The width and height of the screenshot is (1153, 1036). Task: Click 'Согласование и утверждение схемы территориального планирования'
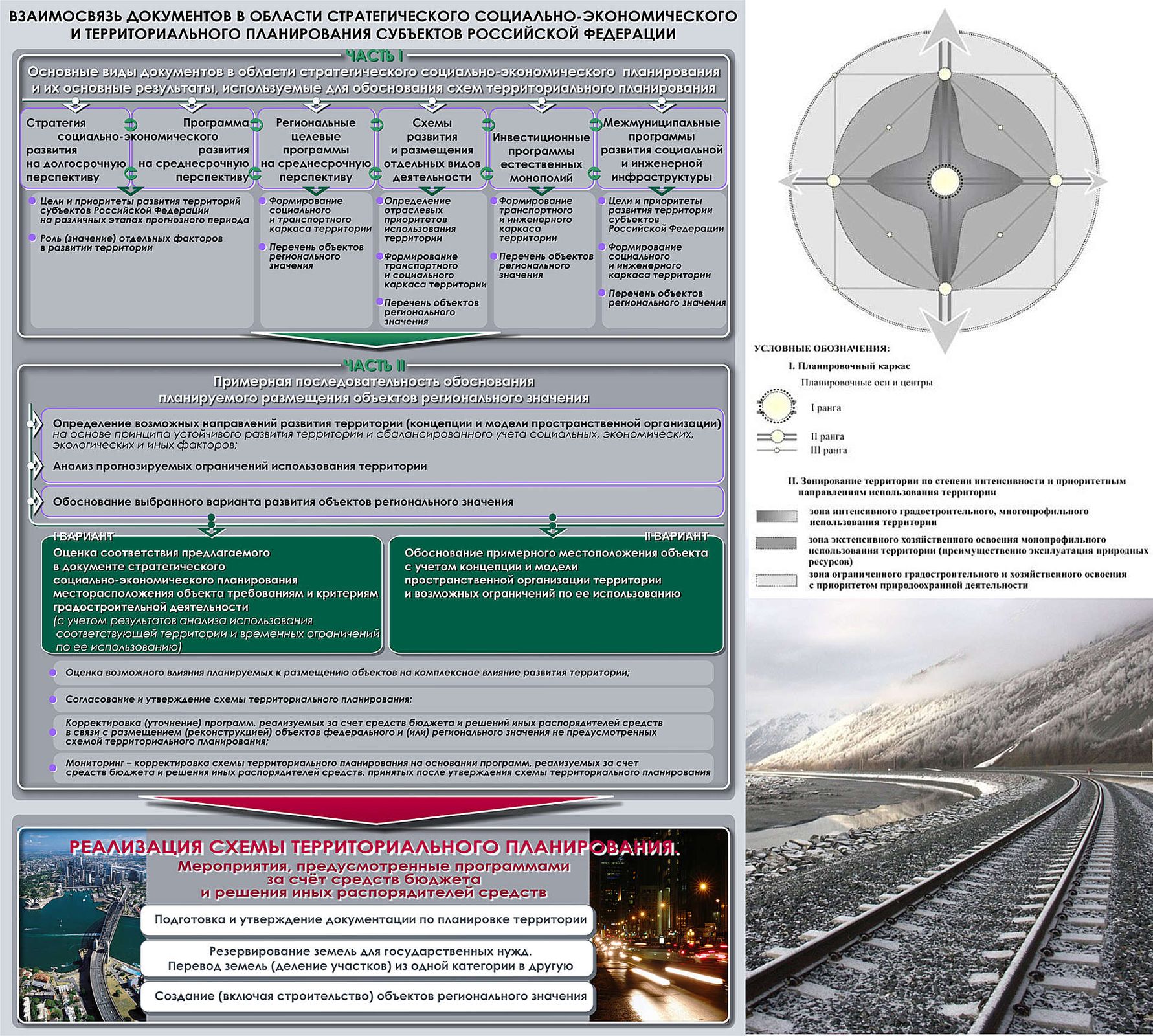coord(383,699)
